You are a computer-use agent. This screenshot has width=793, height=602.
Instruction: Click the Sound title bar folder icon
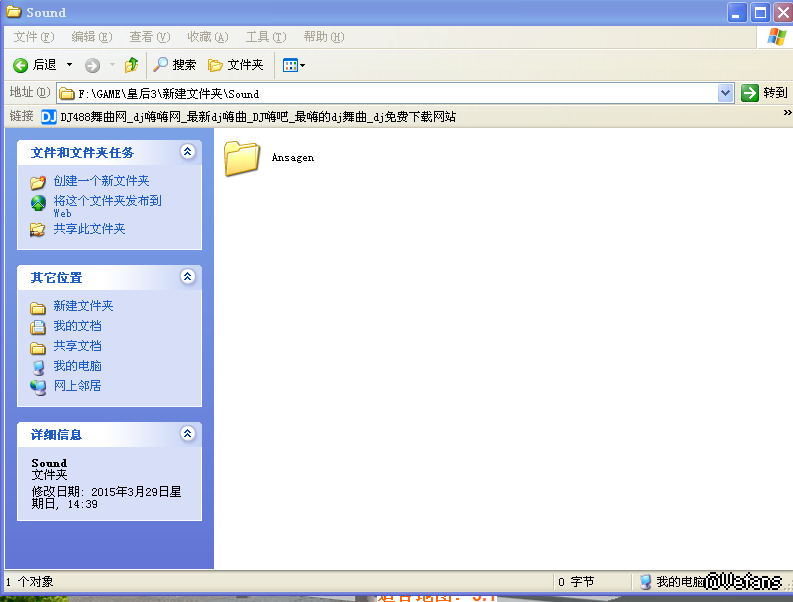pyautogui.click(x=14, y=12)
